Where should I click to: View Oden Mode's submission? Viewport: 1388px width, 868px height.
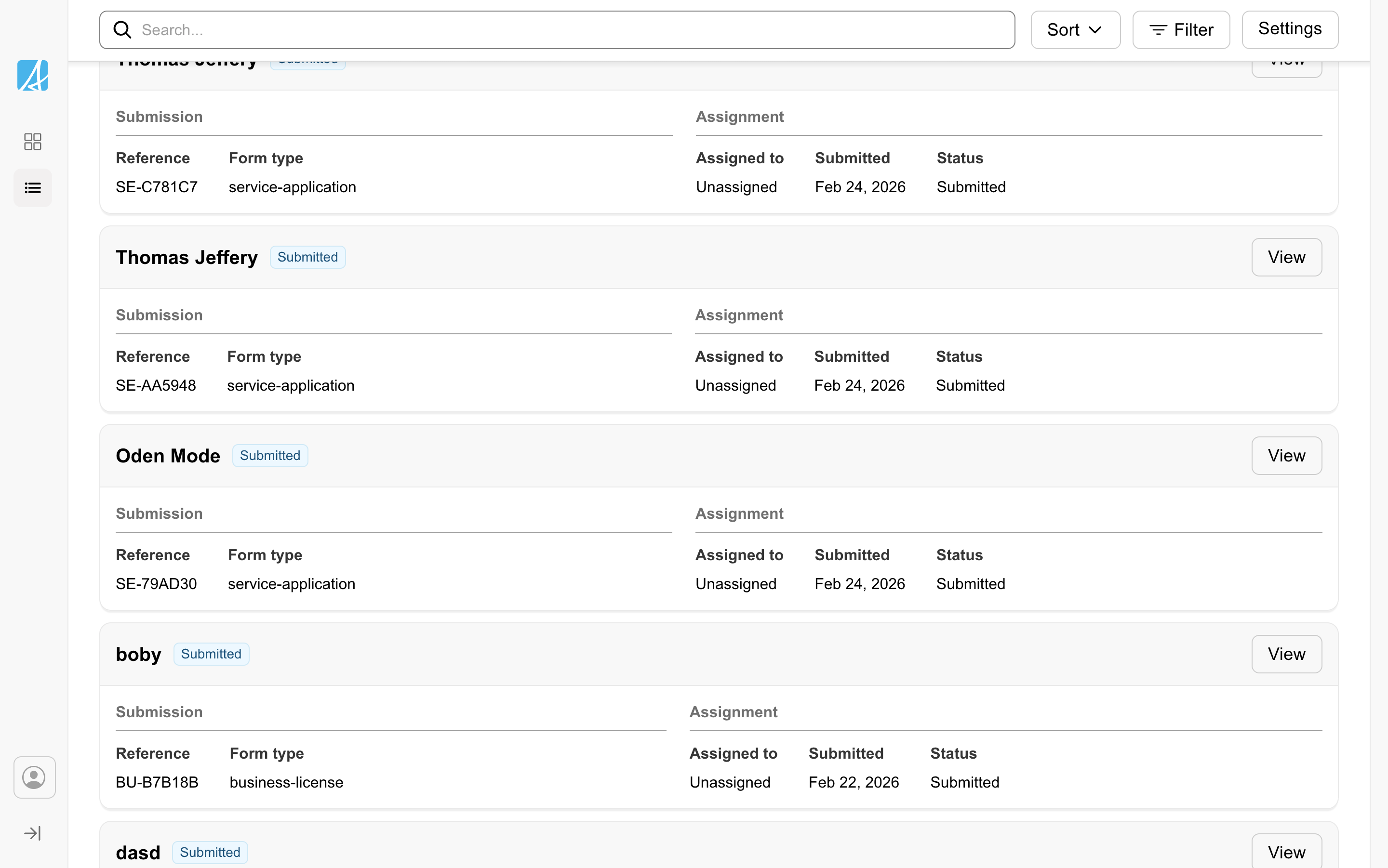[1286, 456]
